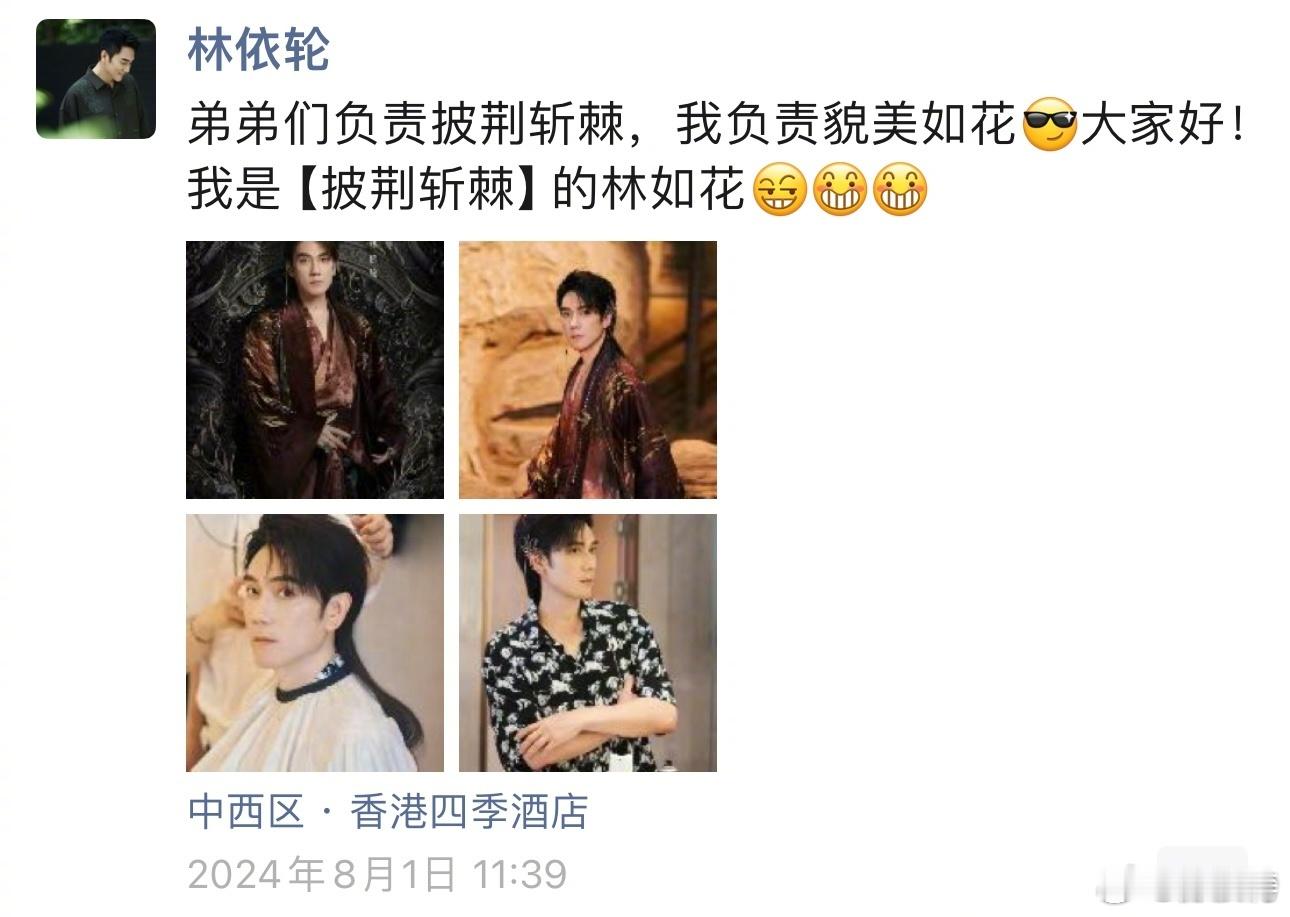Click the squinting laughing emoji
Screen dimensions: 1290x917
click(x=779, y=190)
